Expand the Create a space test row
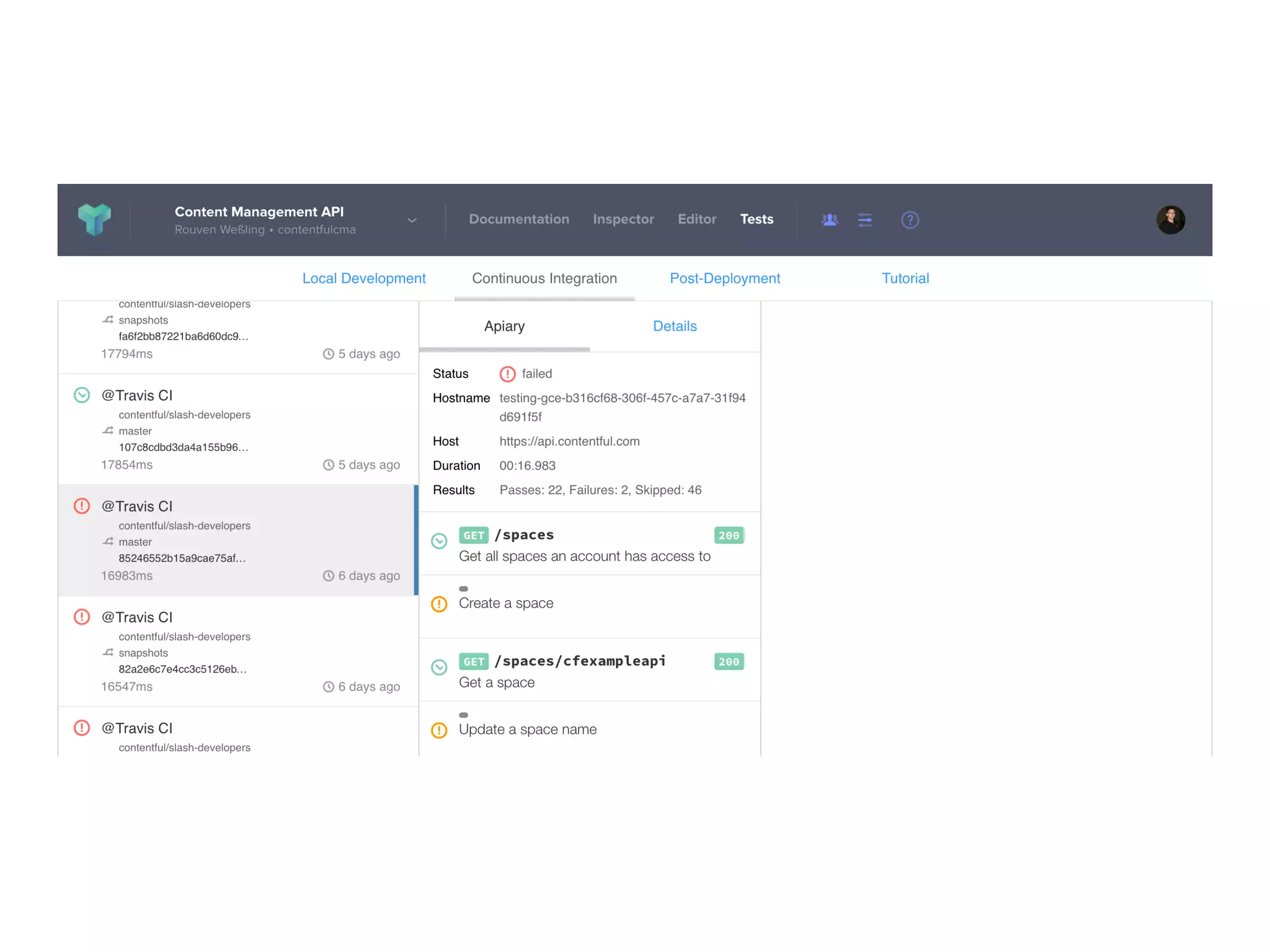This screenshot has height=952, width=1270. [x=506, y=603]
